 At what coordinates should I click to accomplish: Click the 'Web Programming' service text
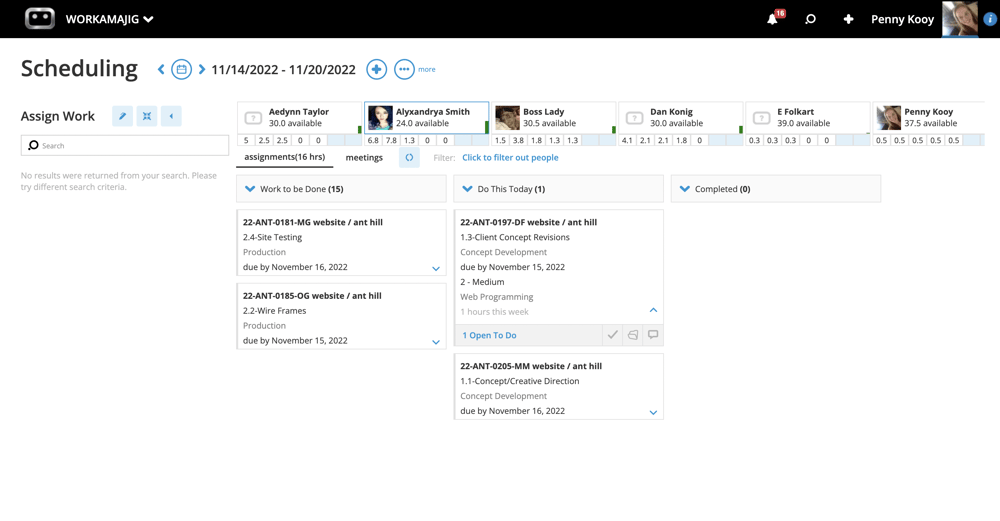pos(497,297)
